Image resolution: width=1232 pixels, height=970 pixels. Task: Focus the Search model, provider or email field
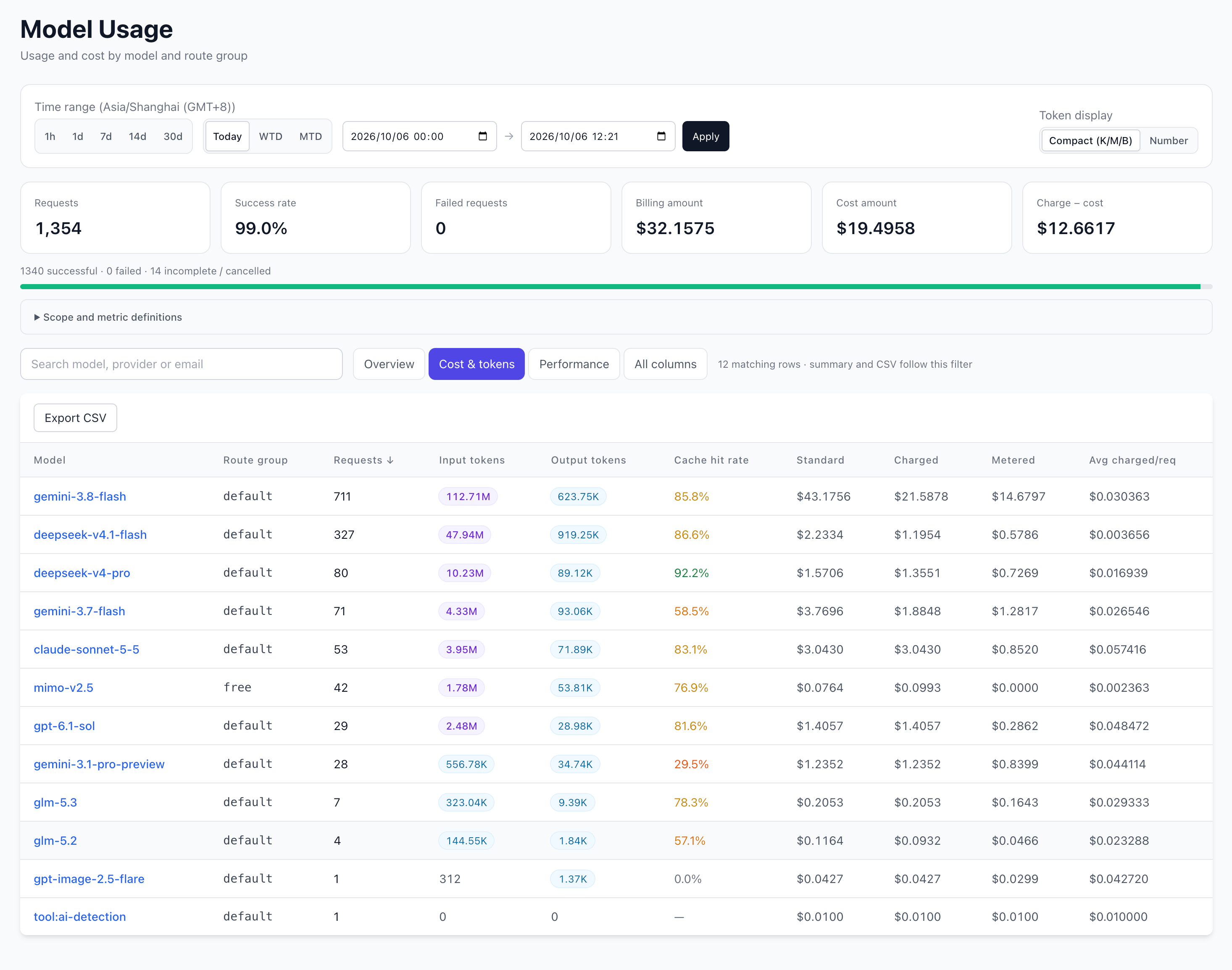click(x=182, y=364)
